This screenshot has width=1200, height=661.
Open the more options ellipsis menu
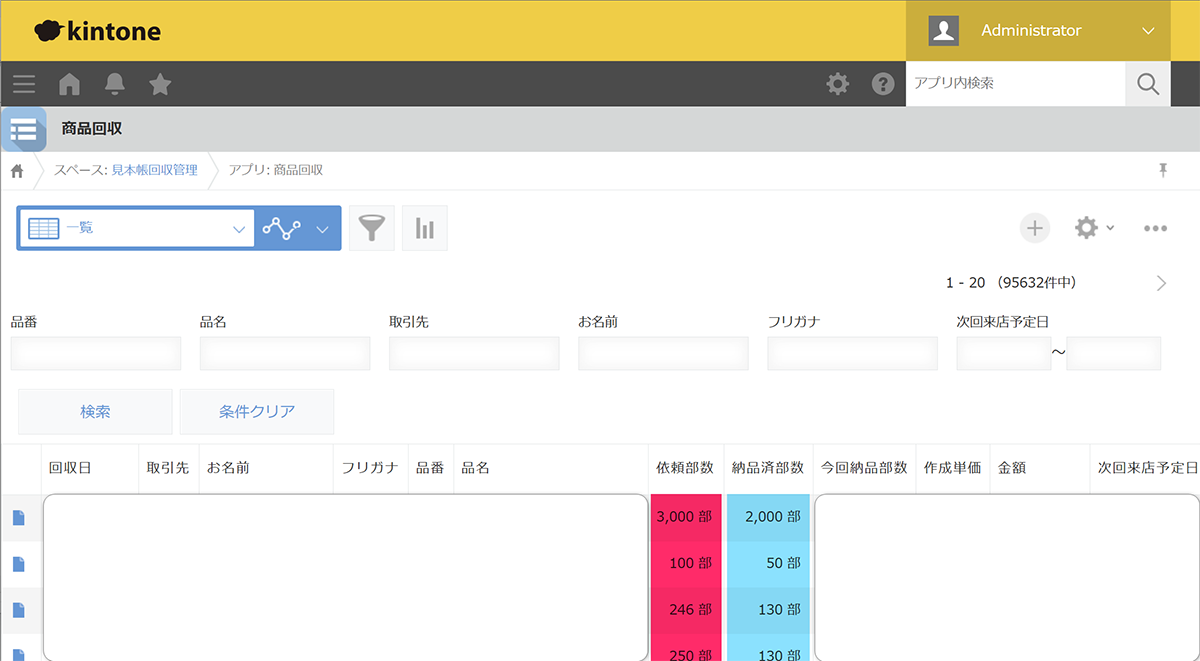coord(1155,228)
